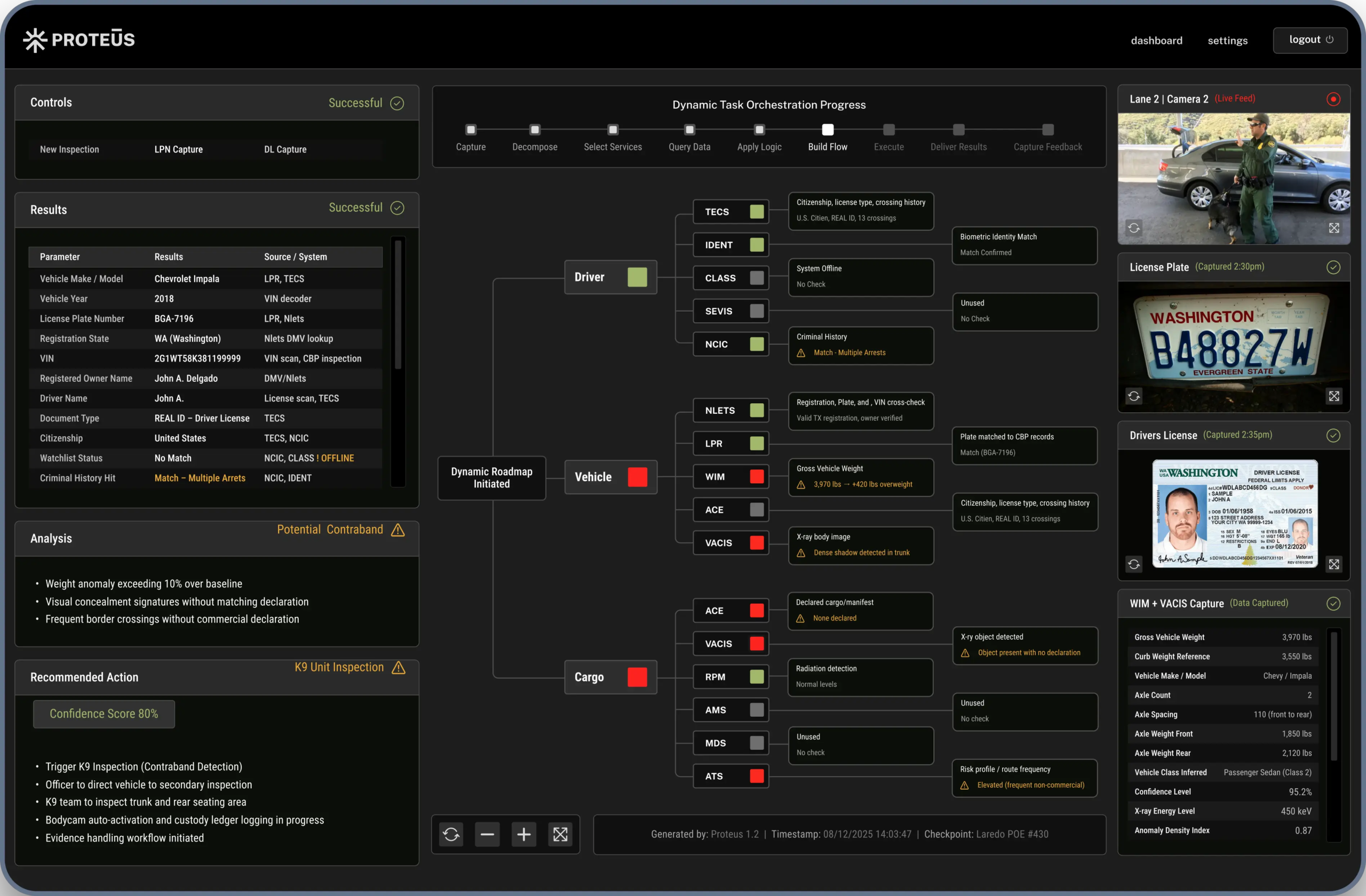The image size is (1366, 896).
Task: Open the dashboard view
Action: (x=1156, y=40)
